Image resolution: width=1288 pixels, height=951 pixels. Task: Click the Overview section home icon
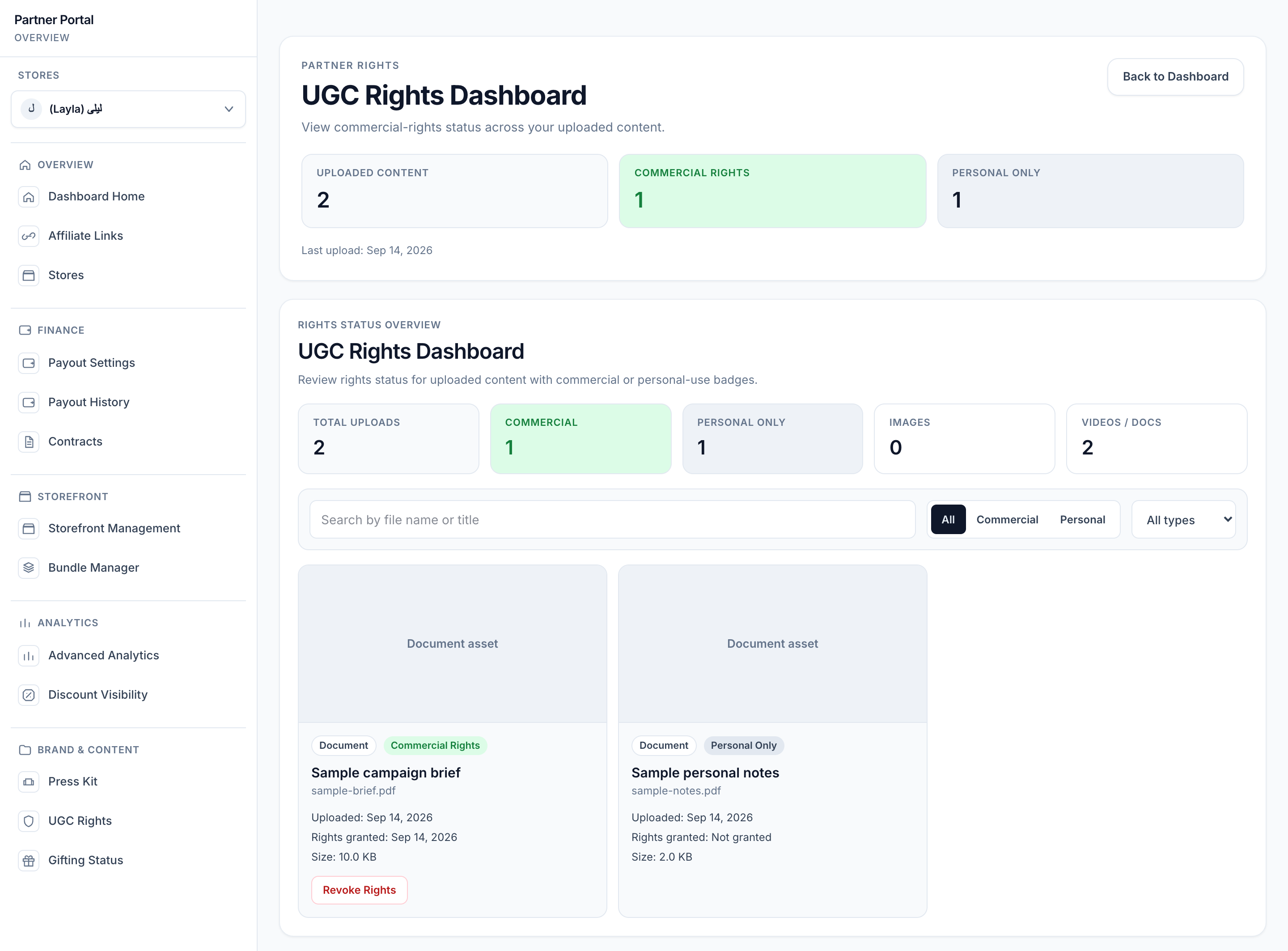click(x=25, y=165)
